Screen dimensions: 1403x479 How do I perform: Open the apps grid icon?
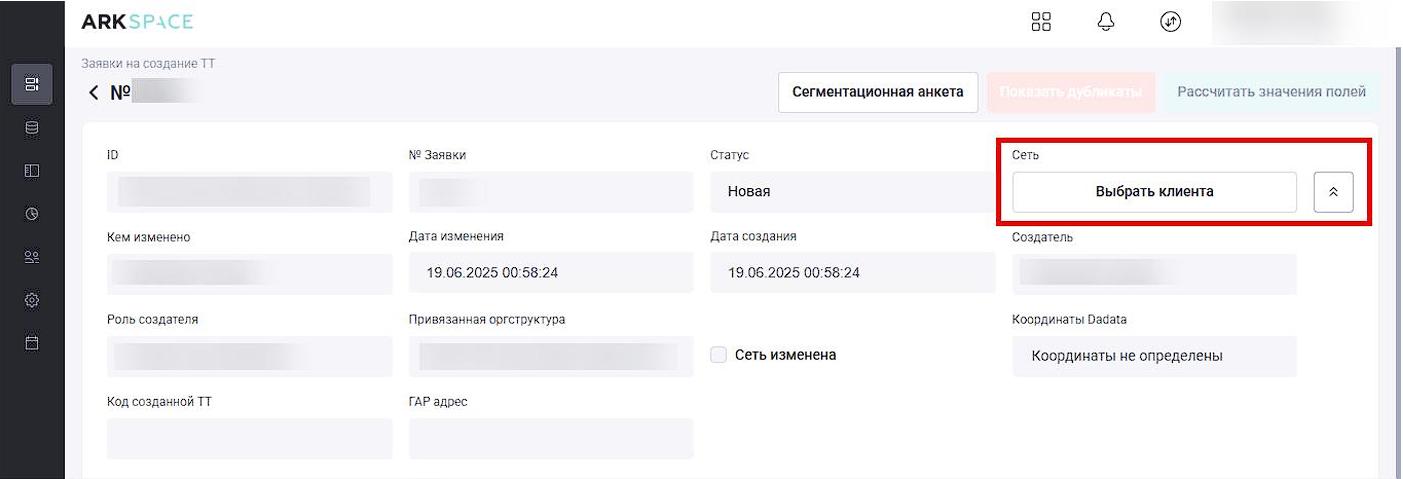[1041, 22]
